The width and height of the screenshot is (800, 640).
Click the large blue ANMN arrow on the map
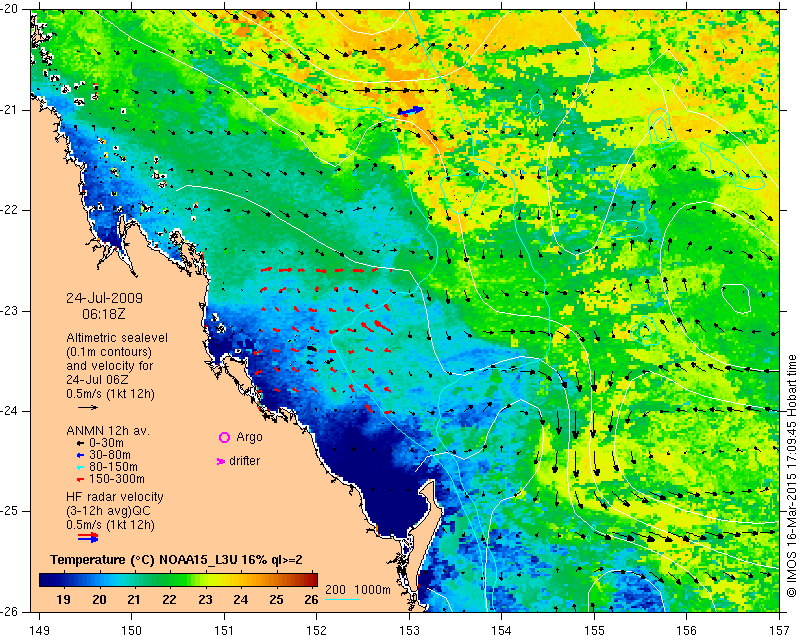(x=411, y=111)
